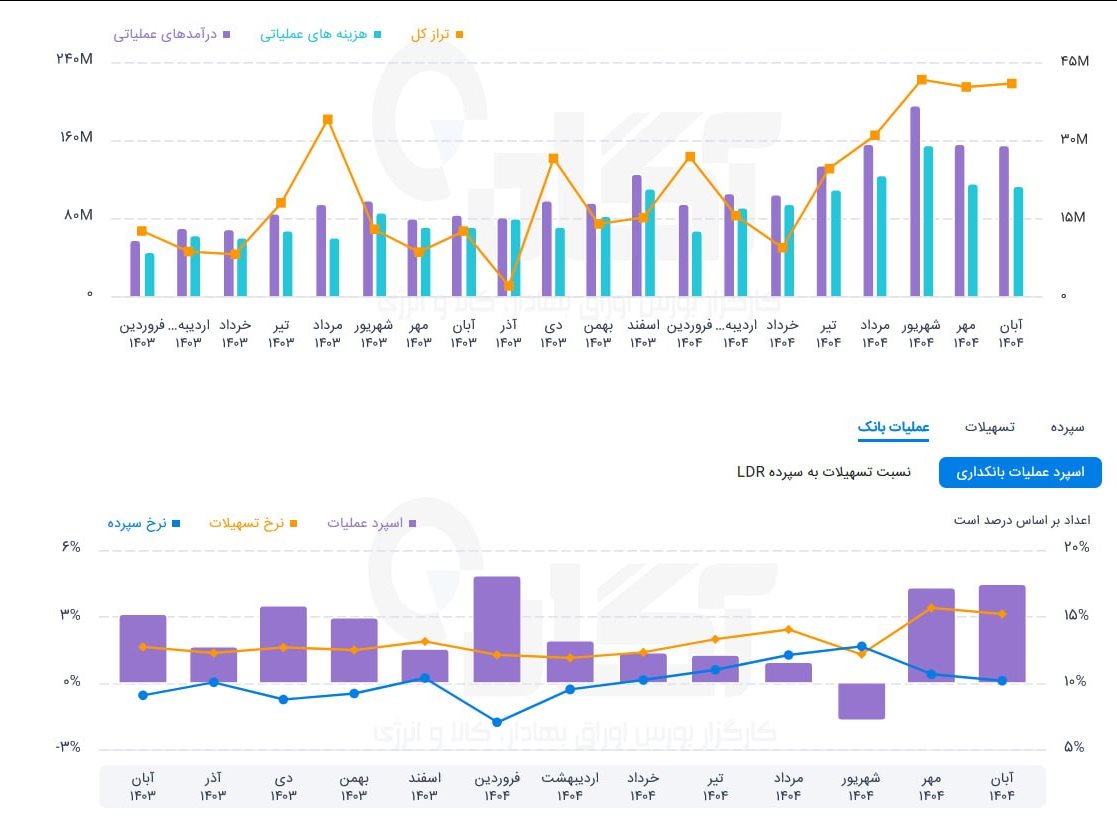Select the عملیات بانک tab

893,427
